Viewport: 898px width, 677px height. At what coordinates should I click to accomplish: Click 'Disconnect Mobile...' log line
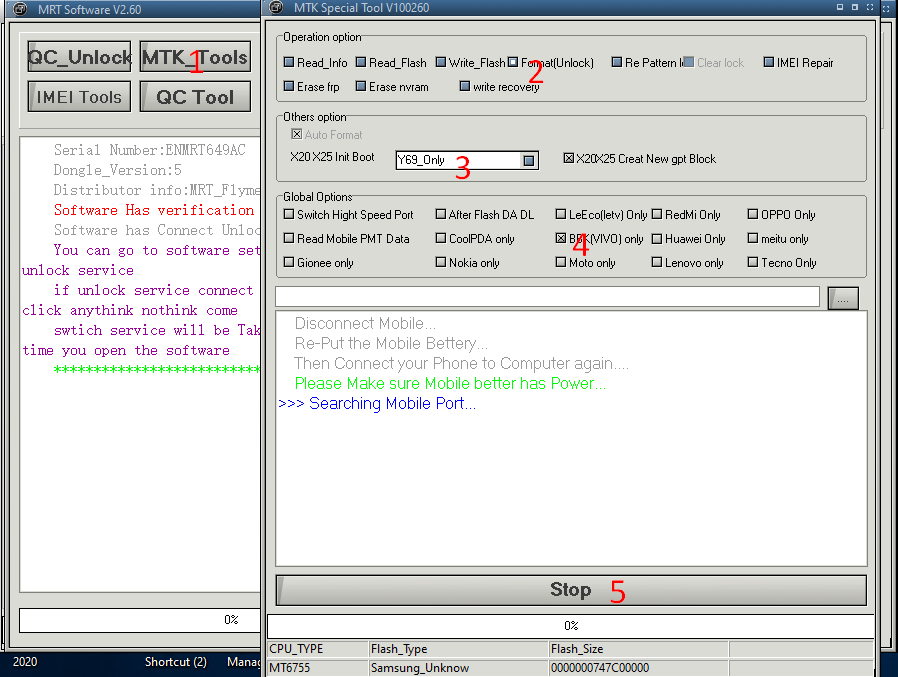pyautogui.click(x=365, y=324)
